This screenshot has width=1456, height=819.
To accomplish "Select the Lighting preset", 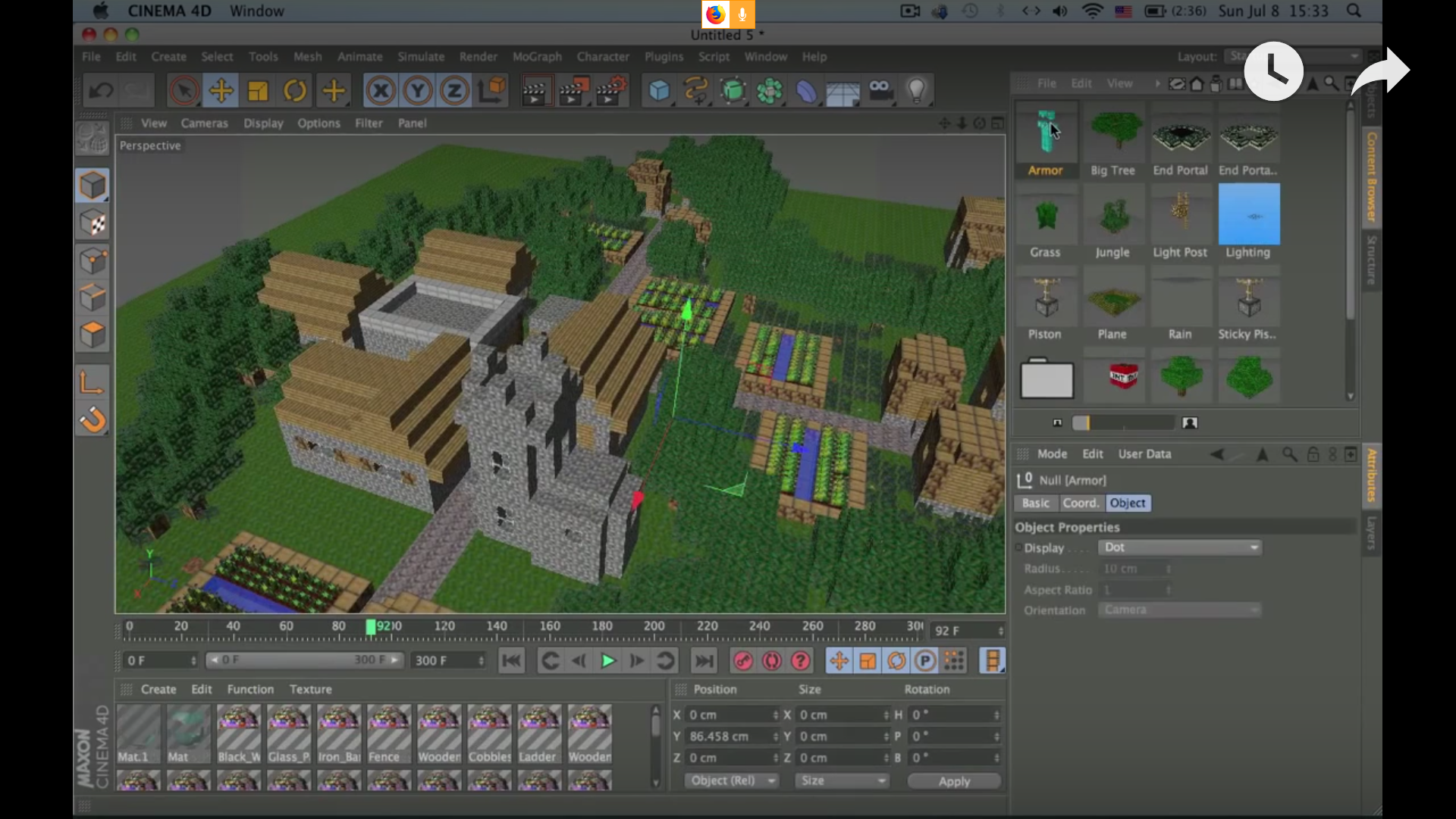I will click(1248, 221).
